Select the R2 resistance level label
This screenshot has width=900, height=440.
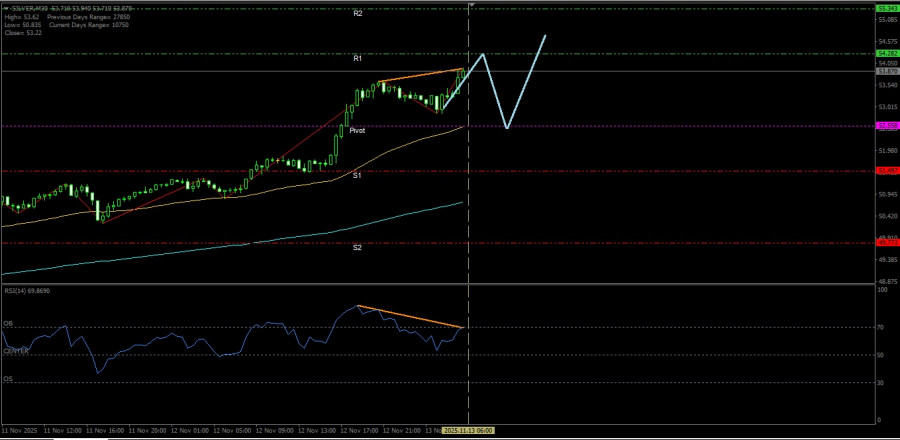coord(357,14)
